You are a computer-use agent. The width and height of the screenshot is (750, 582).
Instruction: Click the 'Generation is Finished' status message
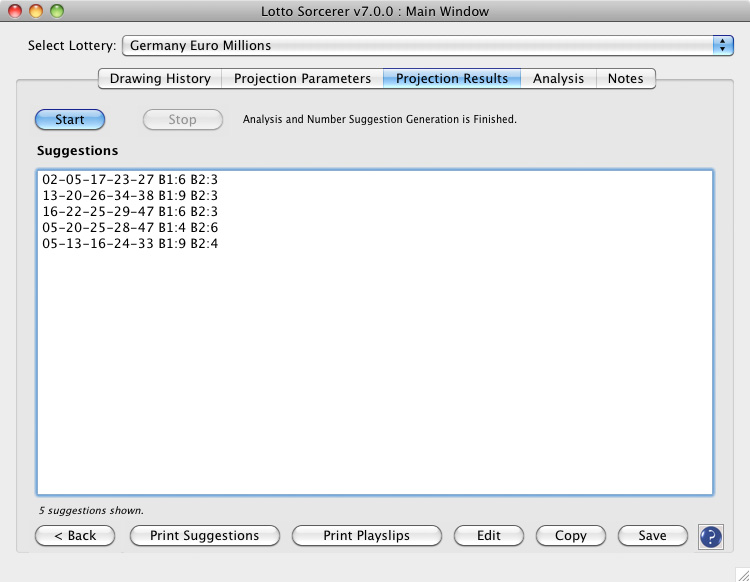click(x=380, y=119)
